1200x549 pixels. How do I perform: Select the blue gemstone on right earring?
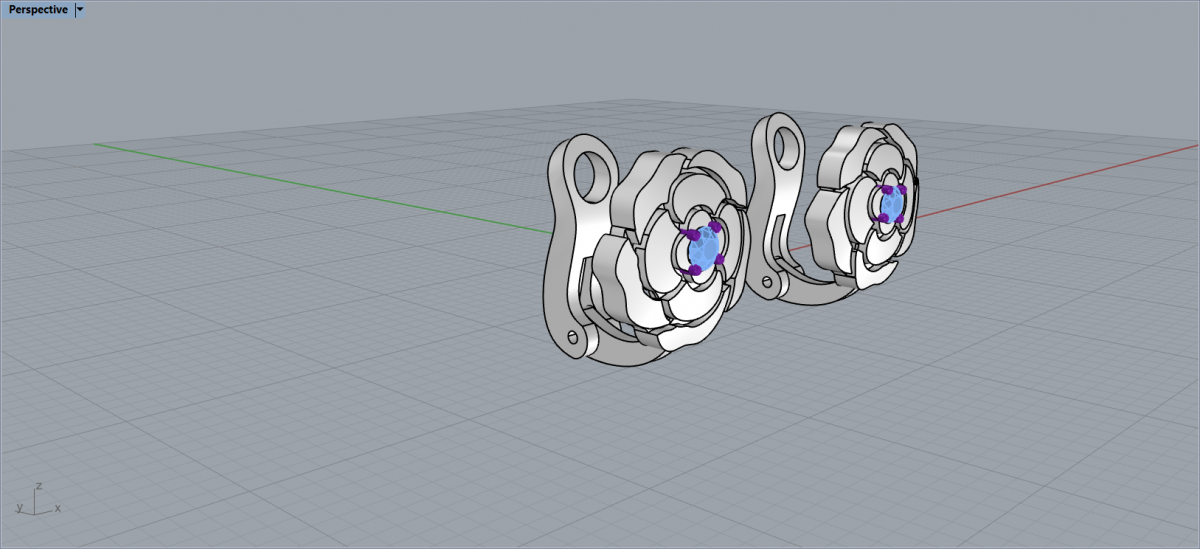[x=890, y=204]
